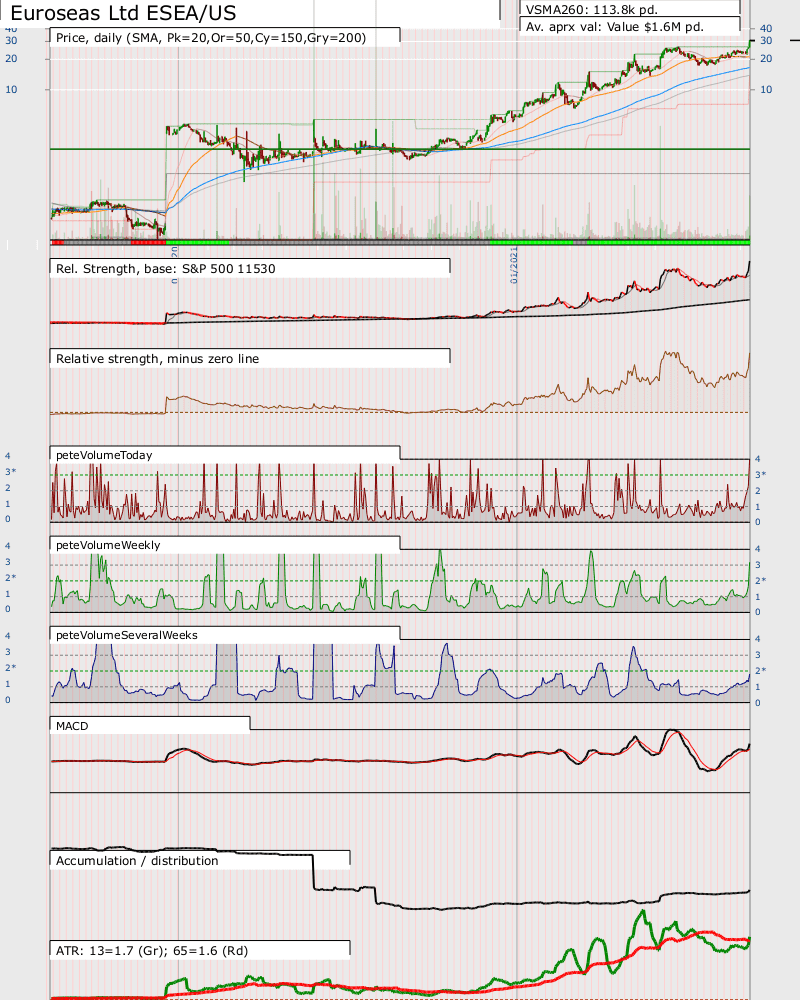Viewport: 800px width, 1000px height.
Task: Click the VSMA260: 113.8k pd. label
Action: click(x=591, y=10)
